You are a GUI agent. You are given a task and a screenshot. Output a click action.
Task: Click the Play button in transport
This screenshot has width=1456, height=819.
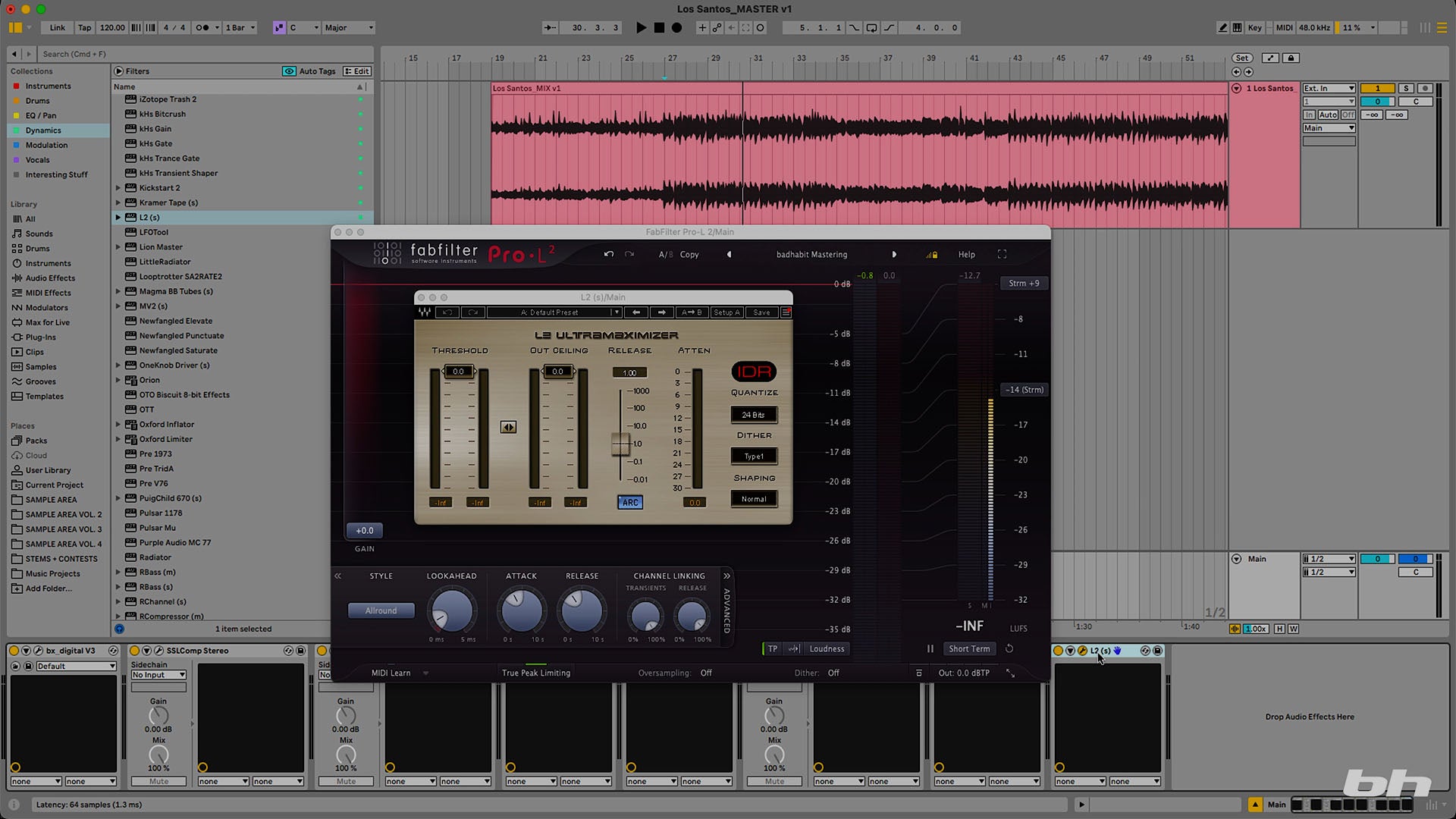(x=641, y=28)
